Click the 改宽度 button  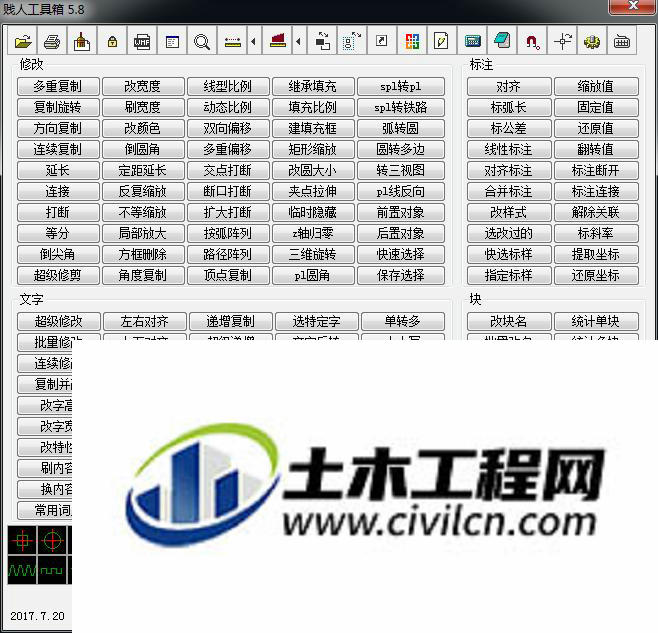click(x=143, y=86)
